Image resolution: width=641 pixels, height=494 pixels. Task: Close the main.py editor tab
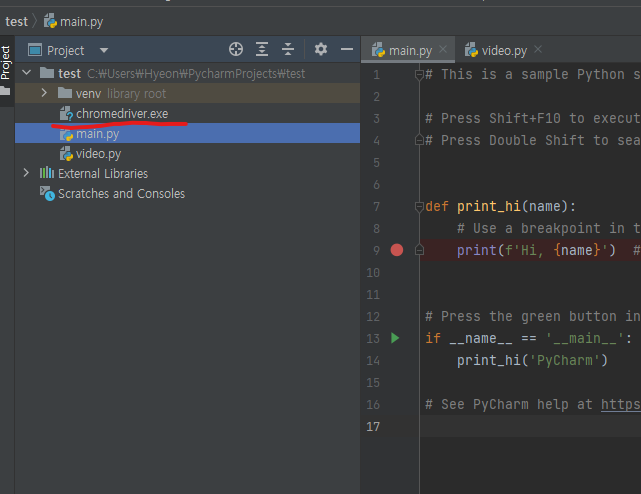click(x=443, y=49)
